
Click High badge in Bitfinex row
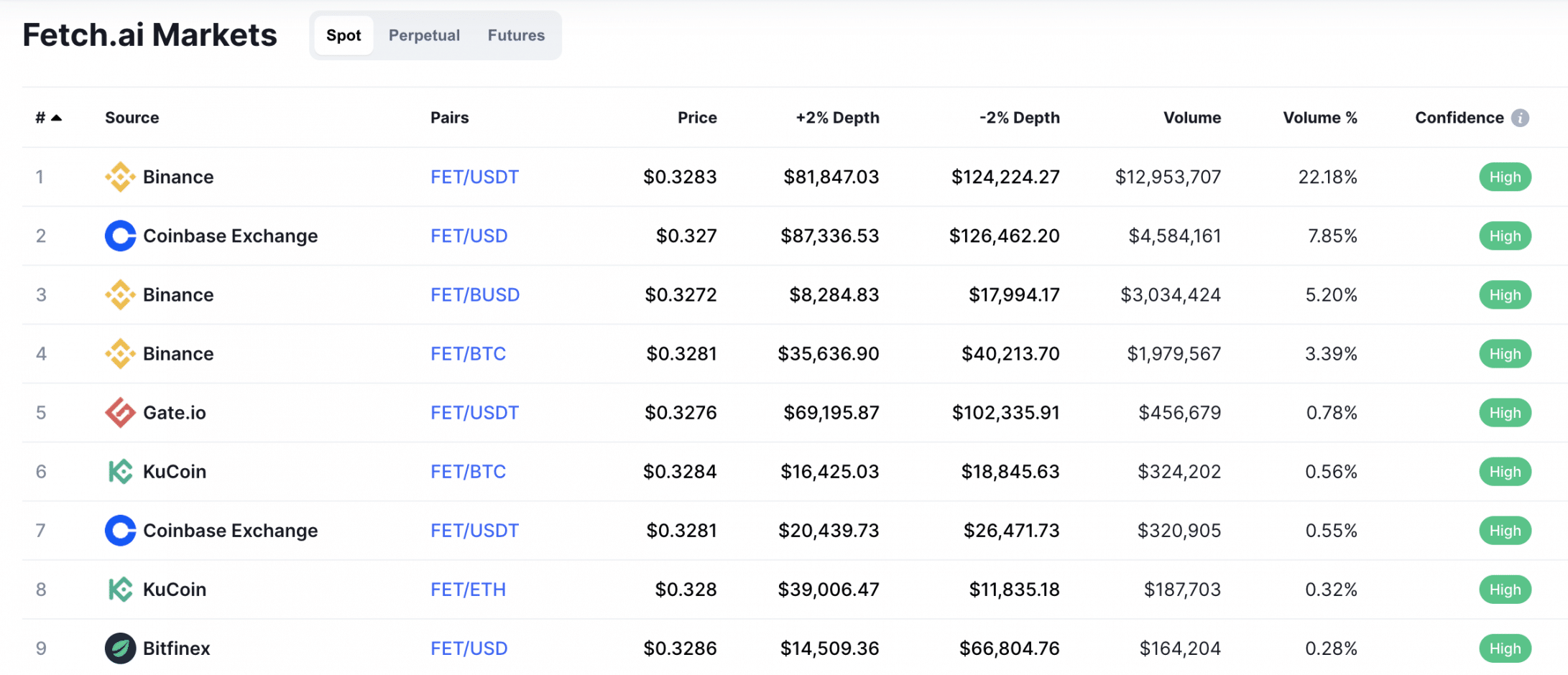pos(1505,648)
